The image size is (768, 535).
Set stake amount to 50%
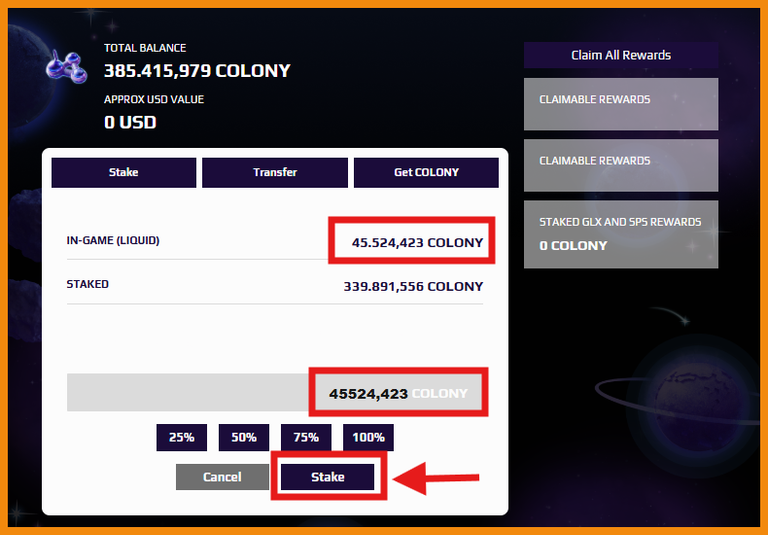[x=244, y=438]
